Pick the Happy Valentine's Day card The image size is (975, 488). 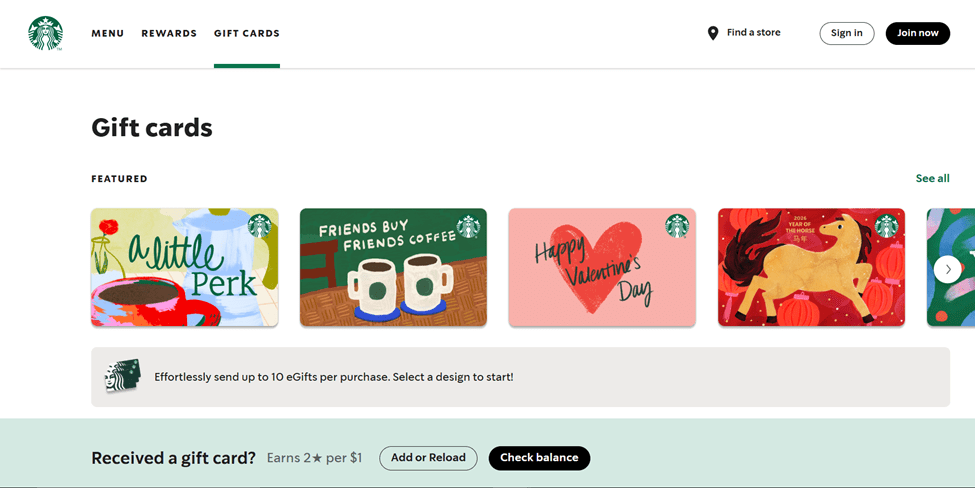pyautogui.click(x=602, y=267)
